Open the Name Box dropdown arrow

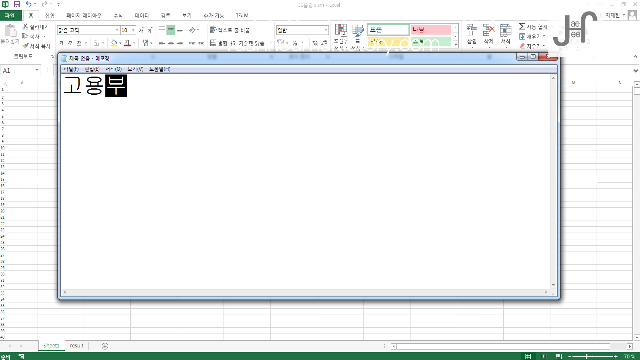point(37,70)
